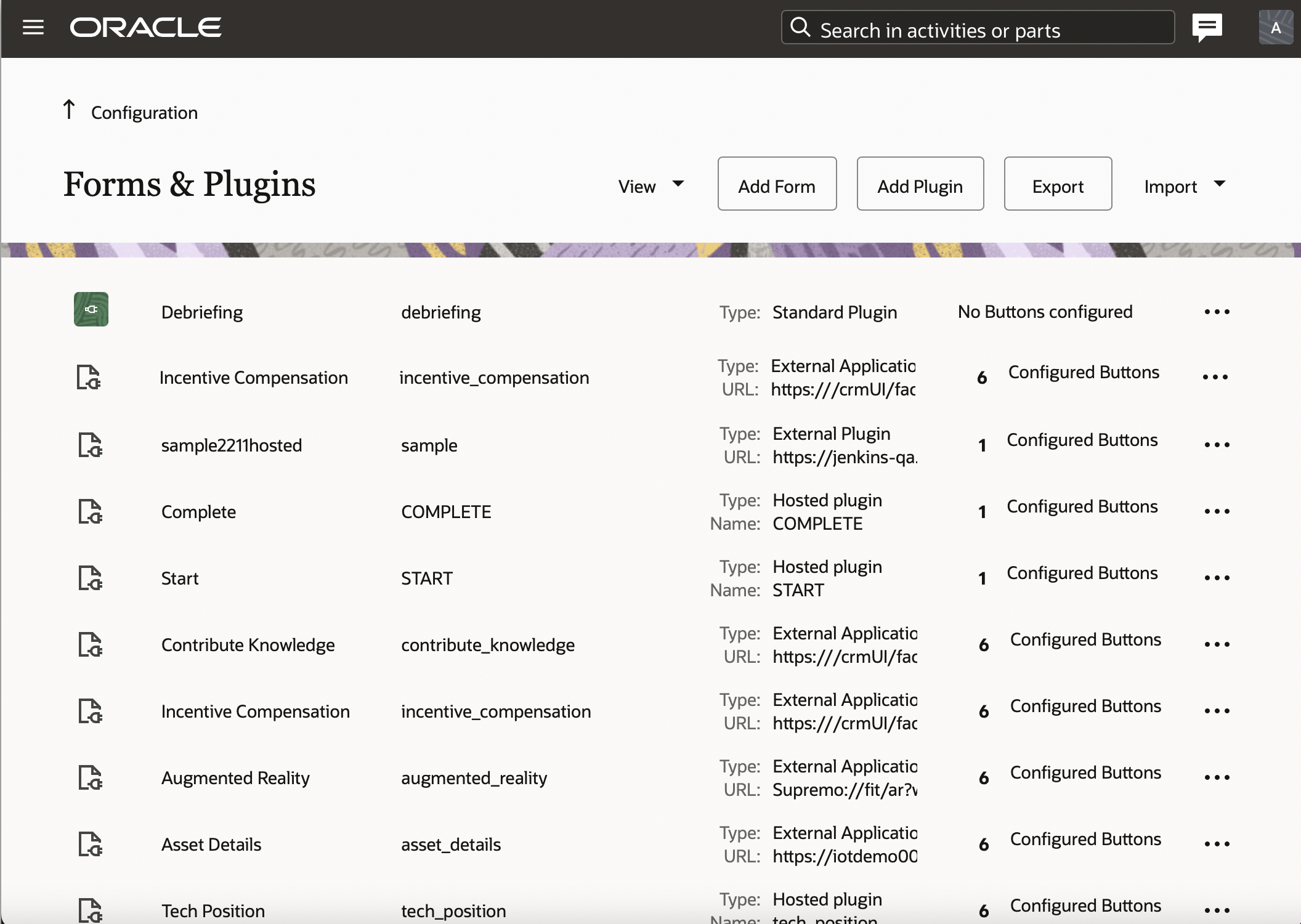The width and height of the screenshot is (1301, 924).
Task: Open the hamburger navigation menu
Action: coord(33,28)
